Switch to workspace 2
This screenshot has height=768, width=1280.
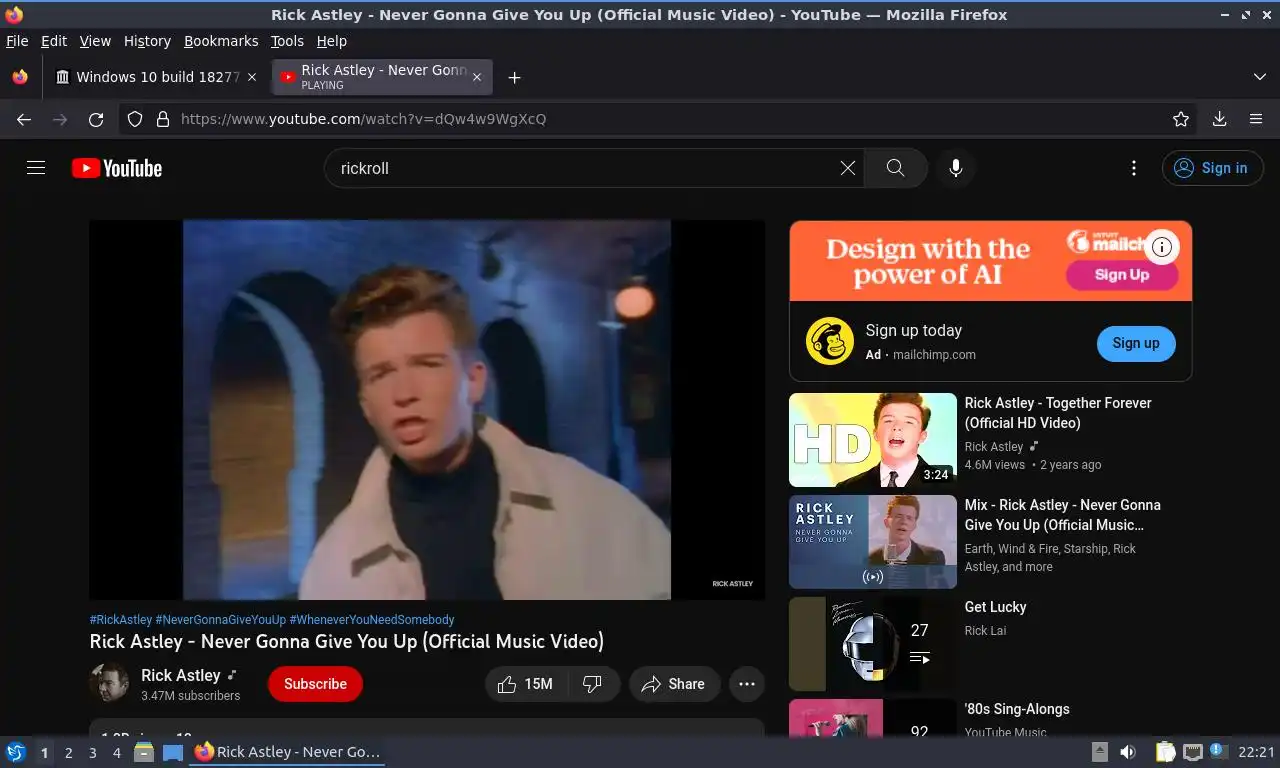tap(68, 753)
